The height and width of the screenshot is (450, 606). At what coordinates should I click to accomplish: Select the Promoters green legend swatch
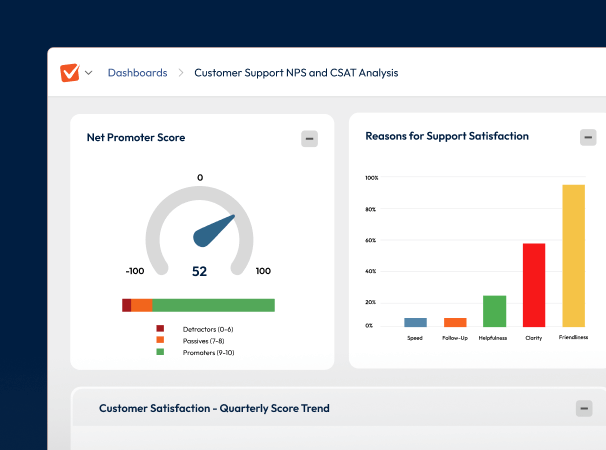coord(160,353)
